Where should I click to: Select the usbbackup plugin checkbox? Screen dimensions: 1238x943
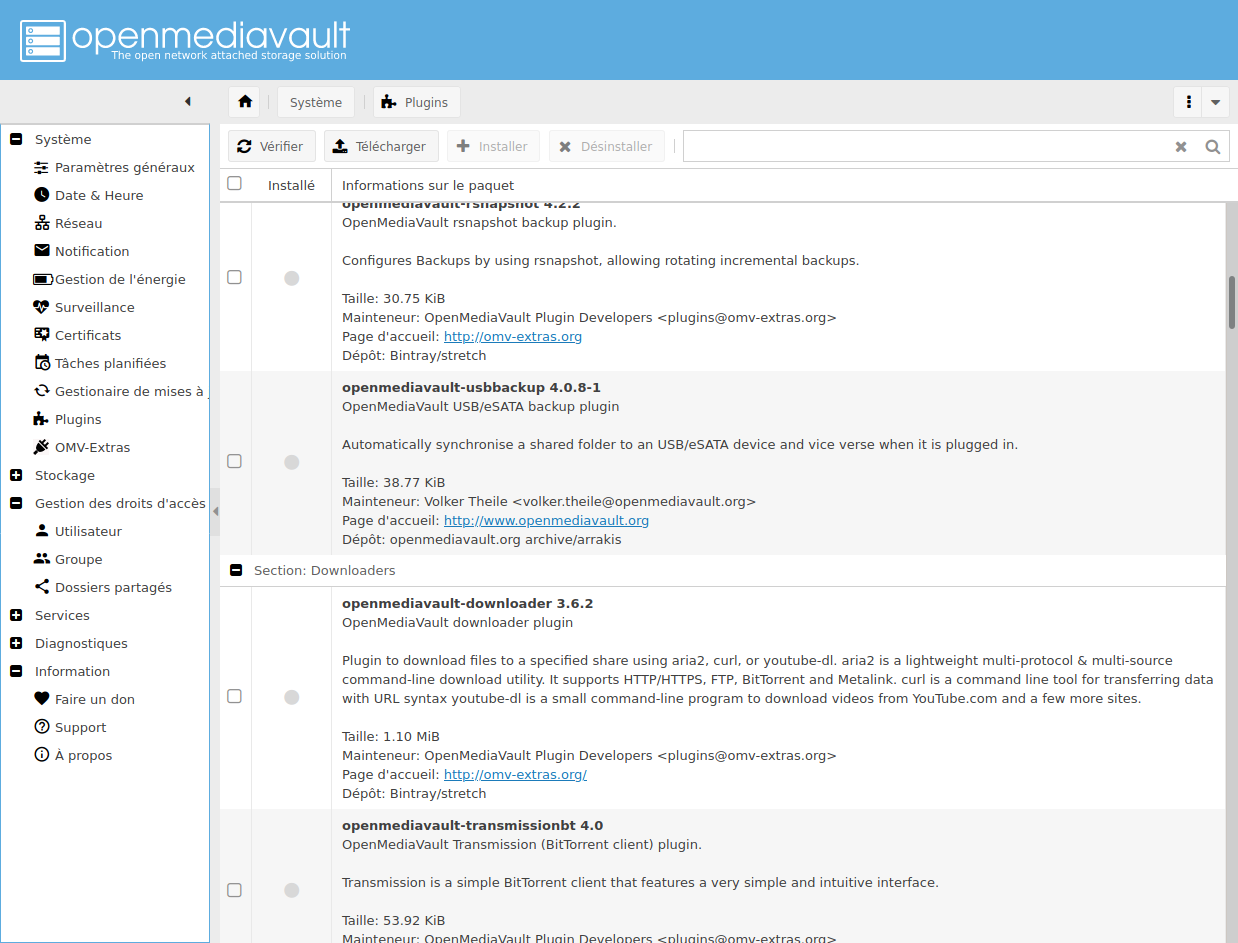pos(234,462)
